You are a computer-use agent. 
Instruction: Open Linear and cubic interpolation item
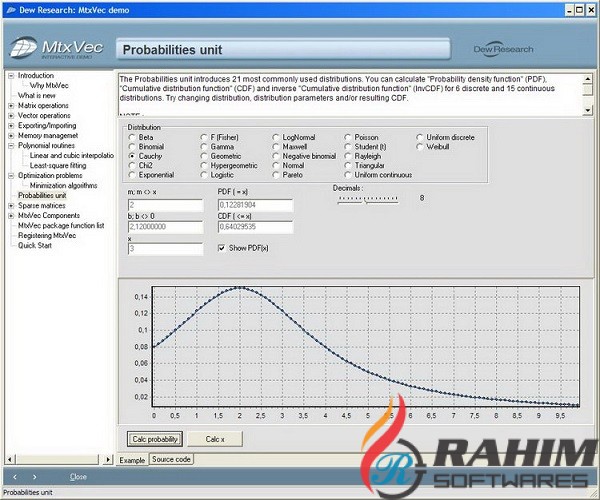click(x=72, y=155)
